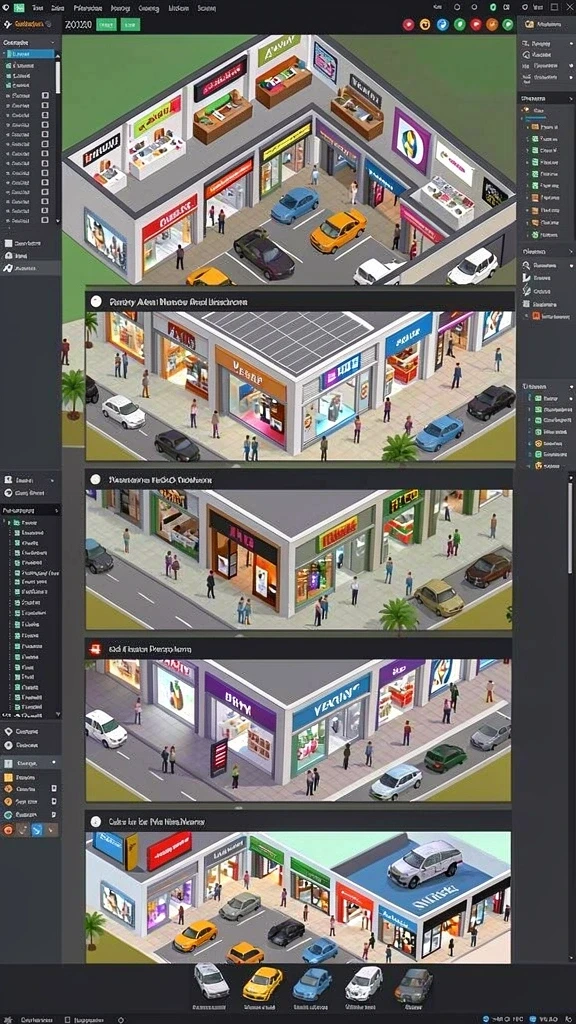576x1024 pixels.
Task: Toggle the checkbox on the first left-panel list row
Action: 45,95
